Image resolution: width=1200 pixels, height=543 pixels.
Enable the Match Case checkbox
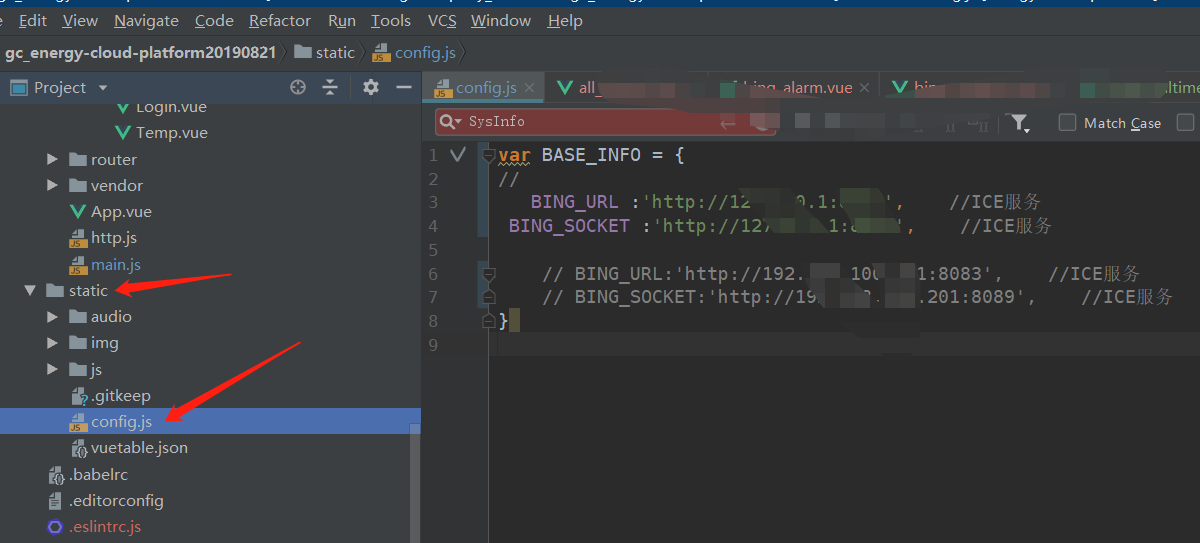pos(1067,122)
